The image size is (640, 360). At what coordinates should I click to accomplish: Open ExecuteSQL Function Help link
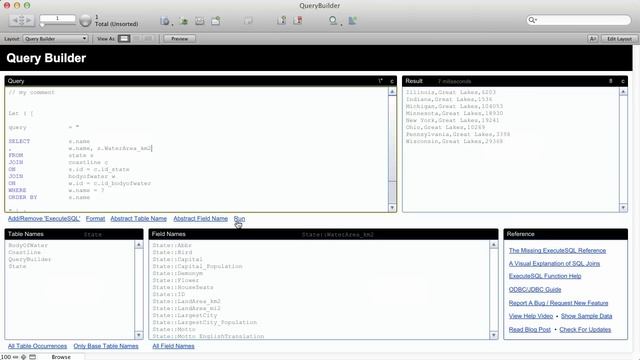(x=545, y=276)
